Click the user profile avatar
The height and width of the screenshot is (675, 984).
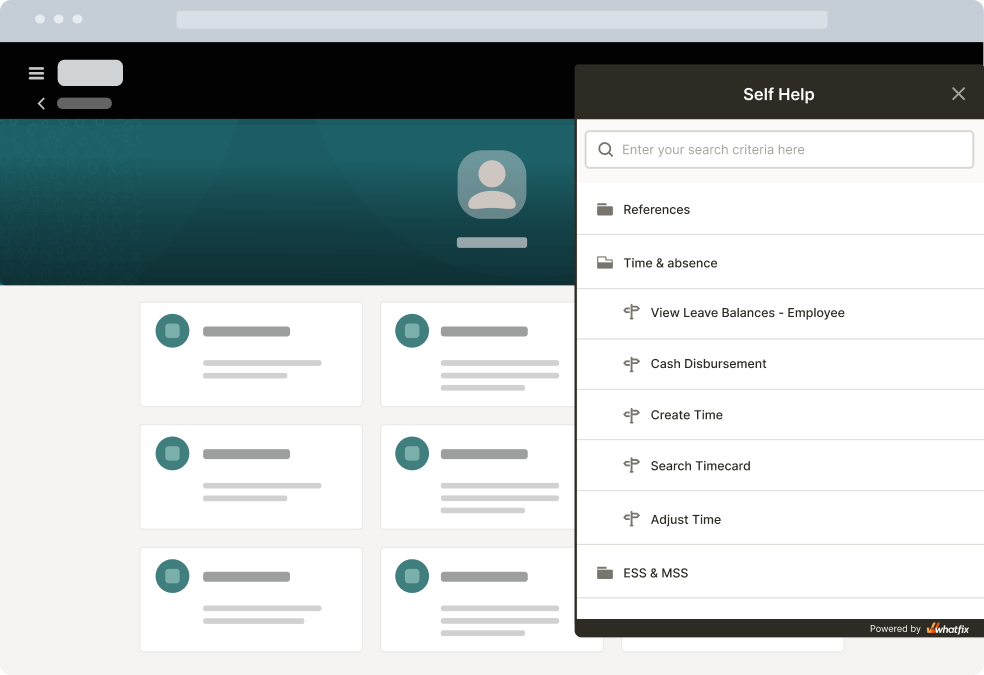[492, 184]
